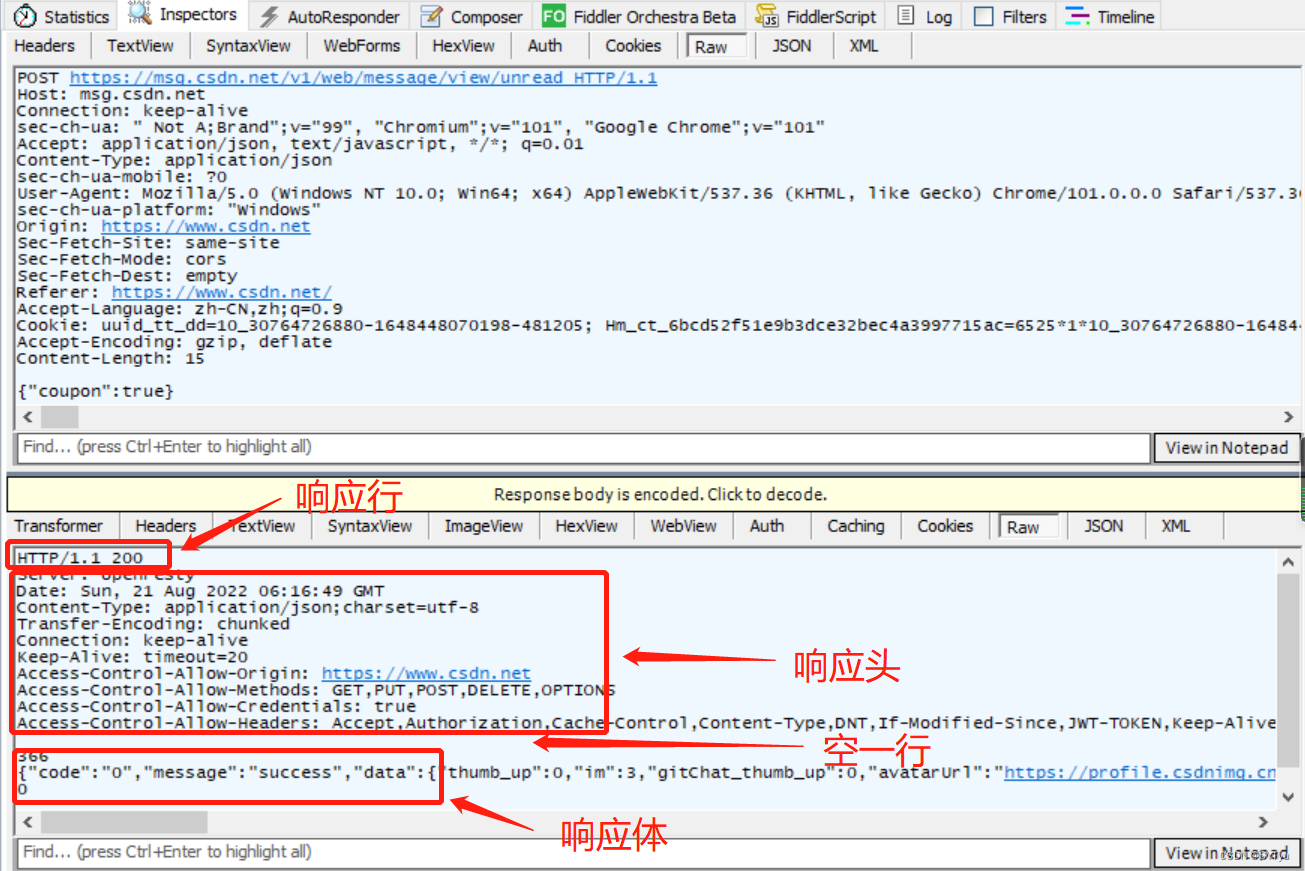Image resolution: width=1305 pixels, height=871 pixels.
Task: Select response ImageView tab
Action: point(484,526)
